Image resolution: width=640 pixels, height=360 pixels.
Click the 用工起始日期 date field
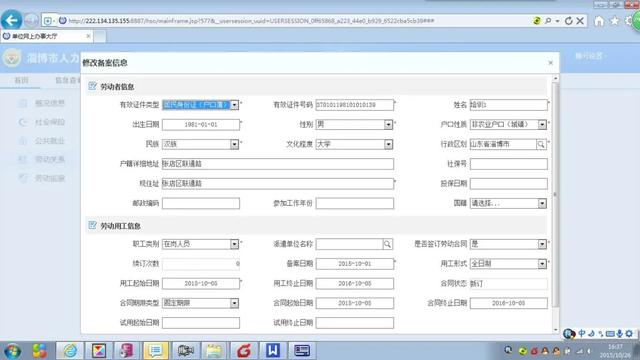tap(201, 283)
